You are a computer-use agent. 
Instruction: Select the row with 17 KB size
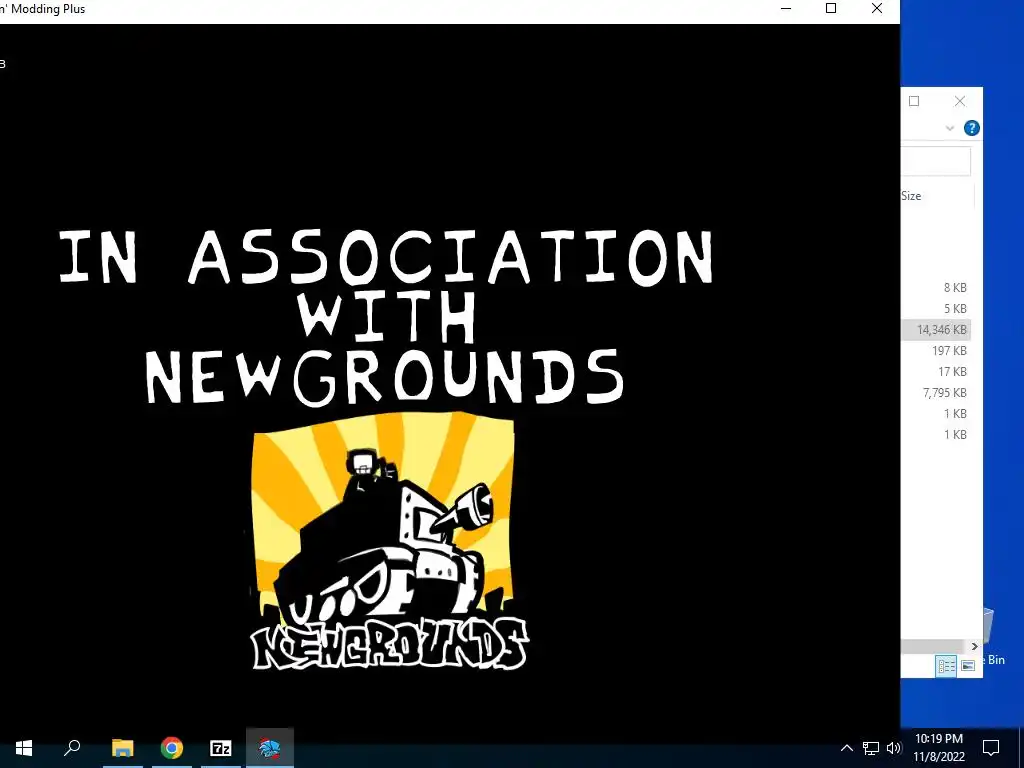pos(936,372)
